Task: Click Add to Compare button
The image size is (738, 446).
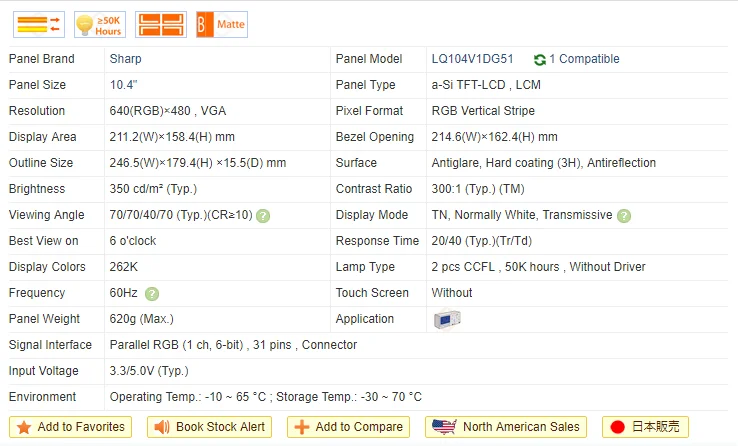Action: 349,427
